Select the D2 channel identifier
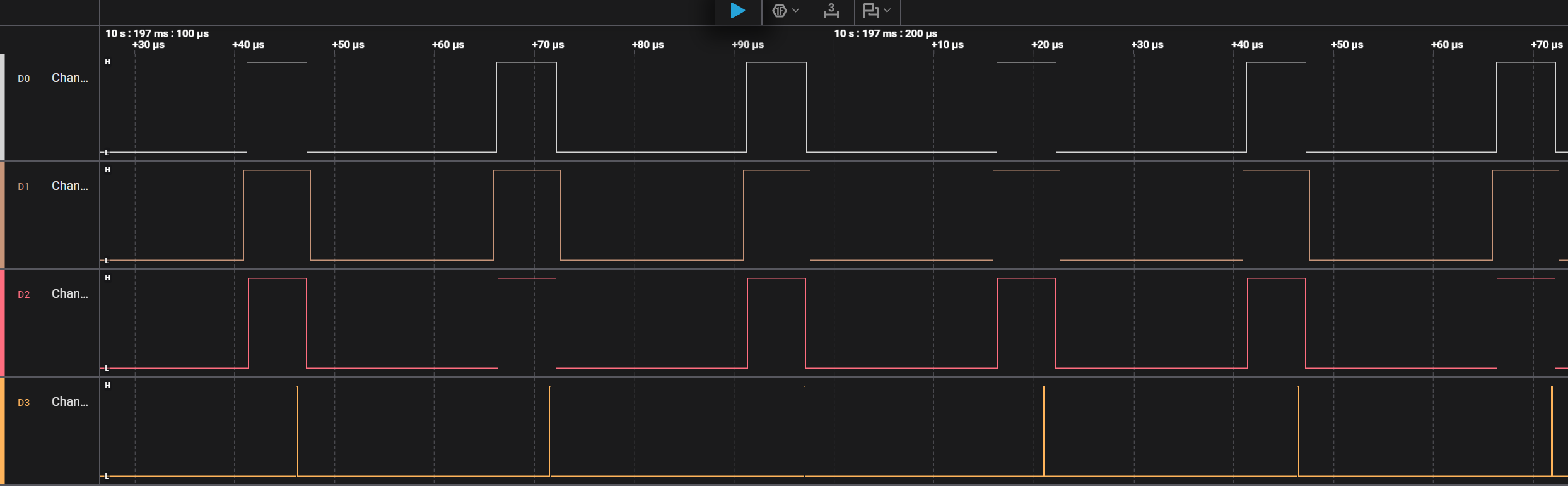Viewport: 1568px width, 486px height. pos(23,295)
